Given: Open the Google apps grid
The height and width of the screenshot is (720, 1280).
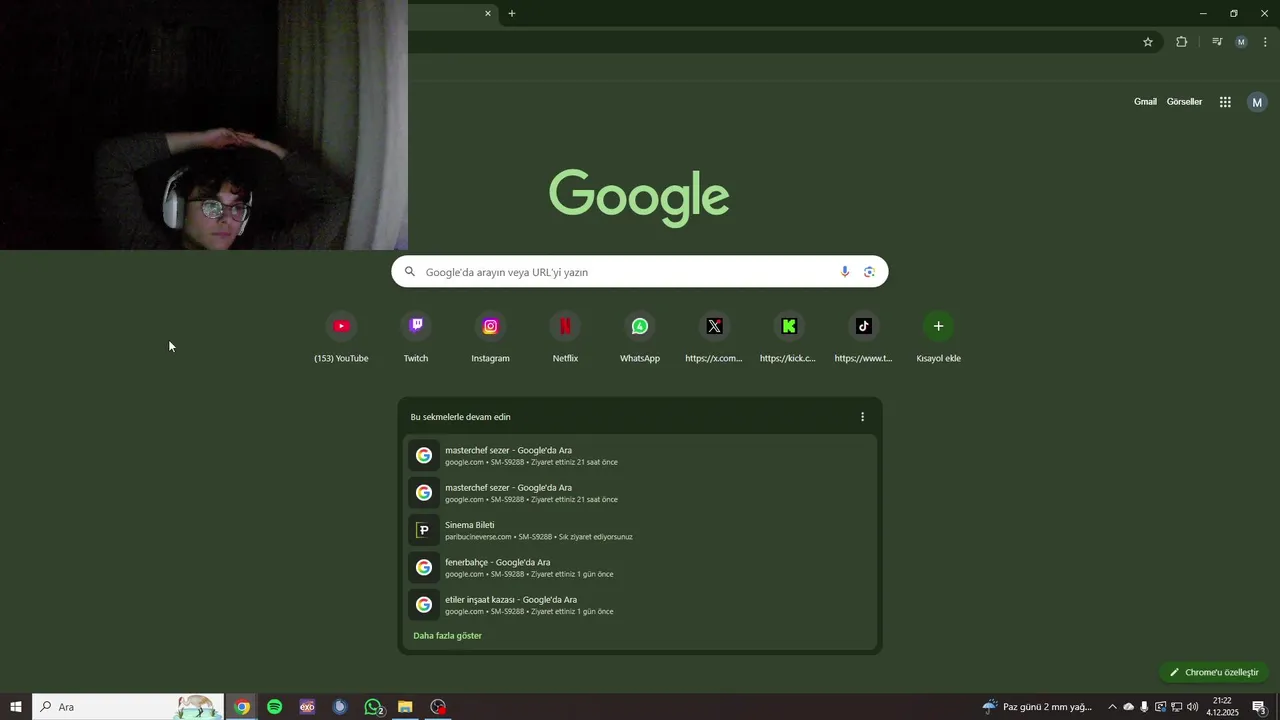Looking at the screenshot, I should [x=1225, y=102].
